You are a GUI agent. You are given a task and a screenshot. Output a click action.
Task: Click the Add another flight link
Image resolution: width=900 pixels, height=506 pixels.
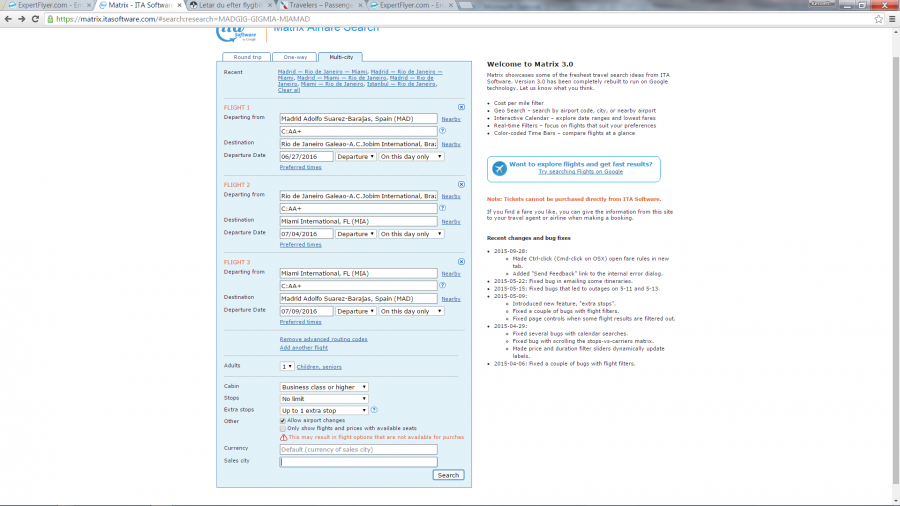[303, 347]
